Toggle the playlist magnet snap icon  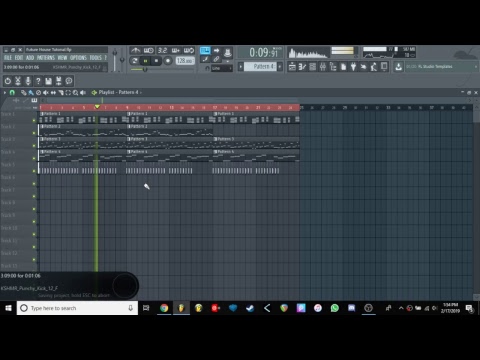coord(12,92)
